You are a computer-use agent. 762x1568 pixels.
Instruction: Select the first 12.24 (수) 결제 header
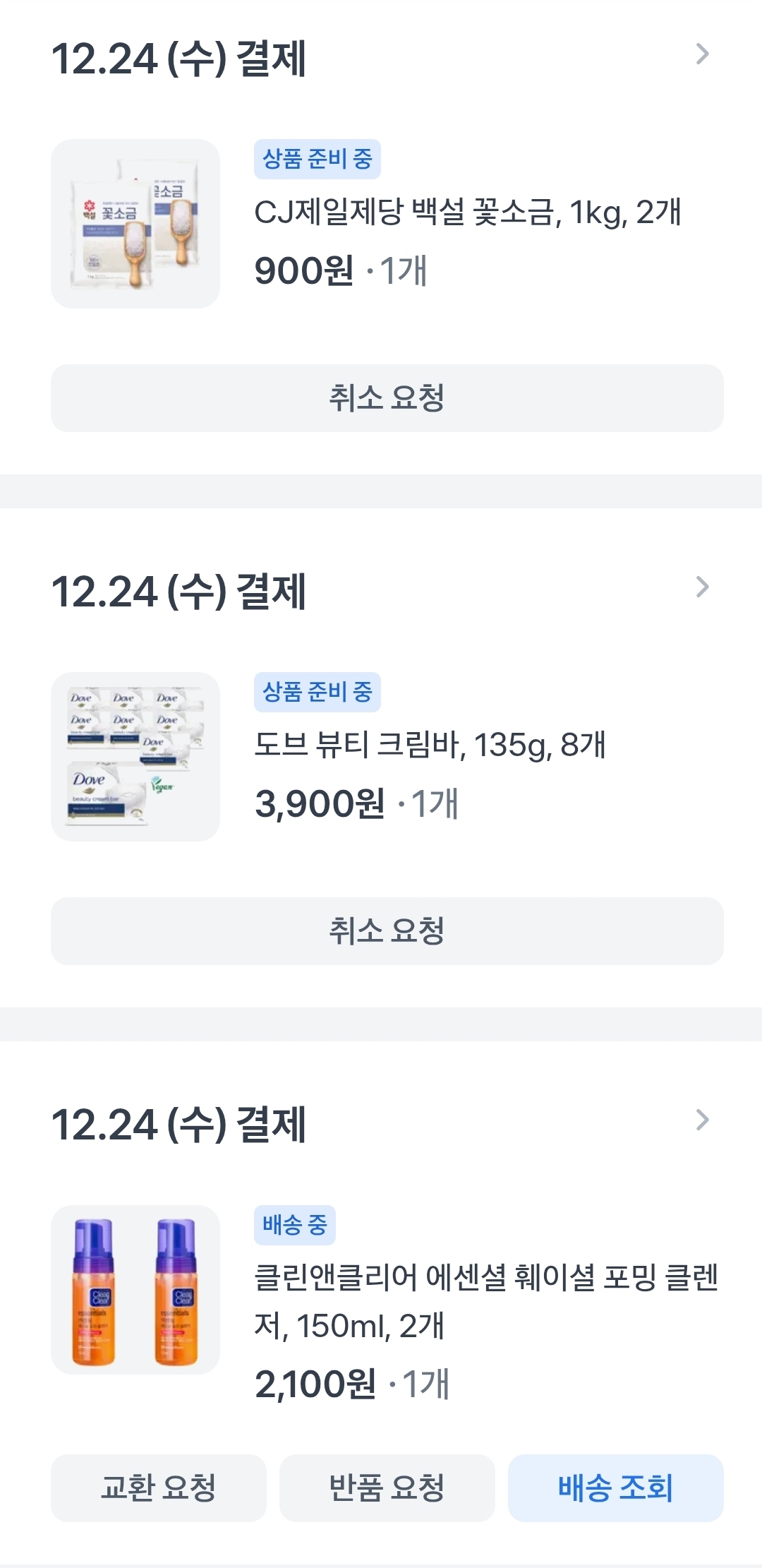point(179,59)
